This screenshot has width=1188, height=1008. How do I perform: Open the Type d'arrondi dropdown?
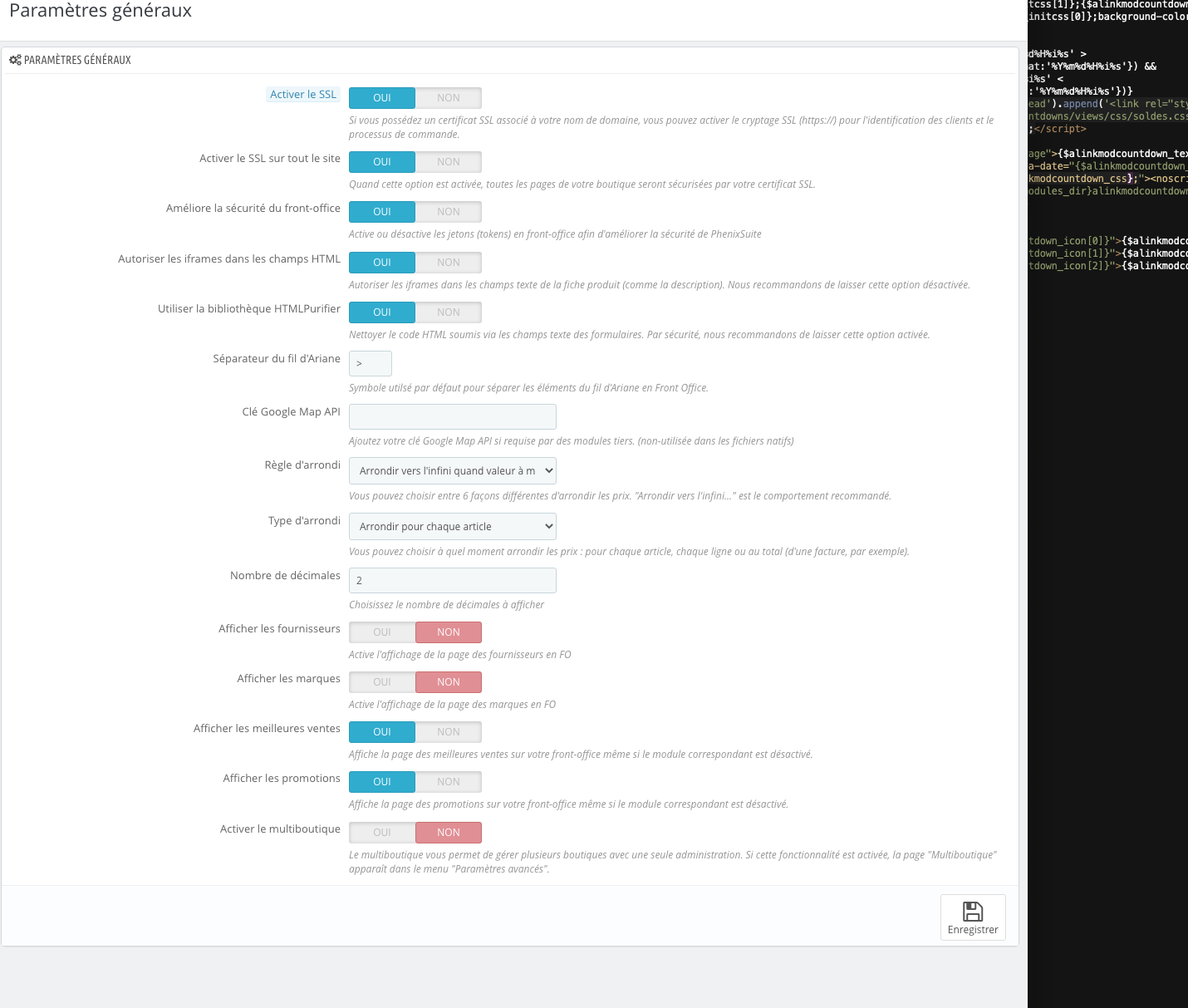(x=453, y=526)
